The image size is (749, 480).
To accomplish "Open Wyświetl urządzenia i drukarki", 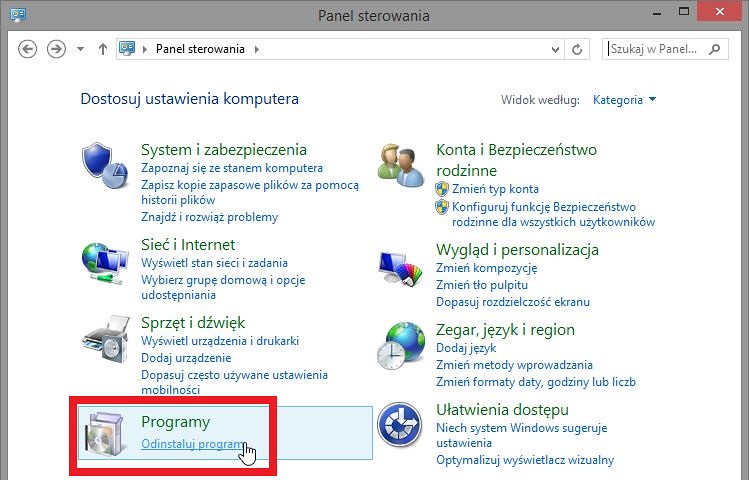I will (220, 341).
